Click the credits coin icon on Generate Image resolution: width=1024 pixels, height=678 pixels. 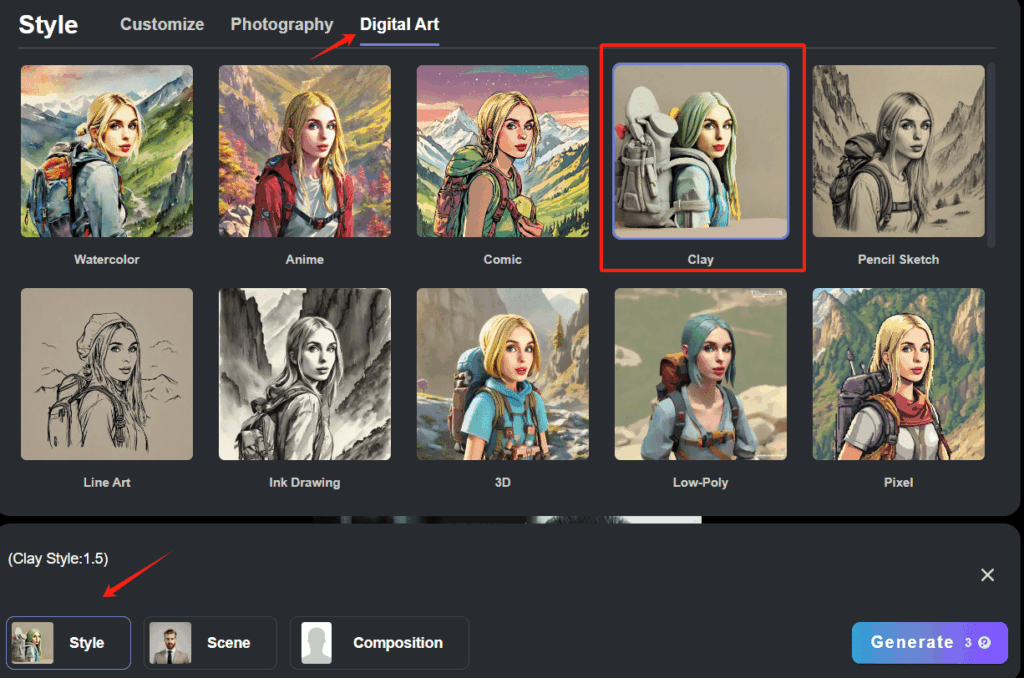tap(983, 643)
